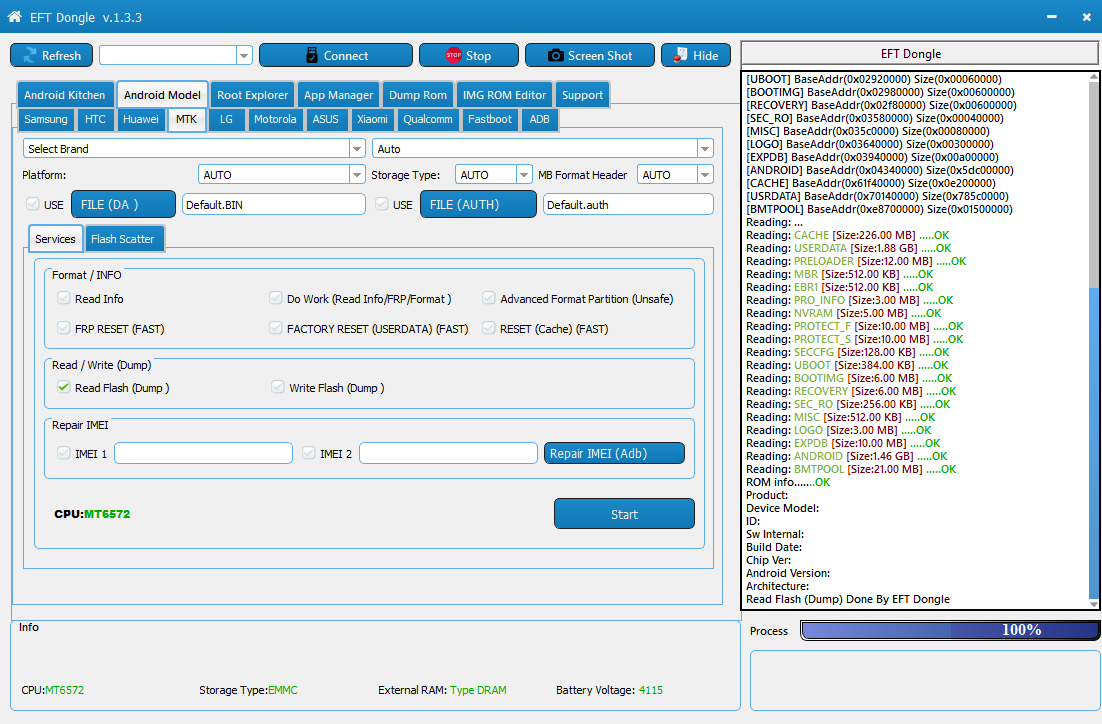Select the Xiaomi brand tab
The height and width of the screenshot is (724, 1102).
pyautogui.click(x=372, y=119)
